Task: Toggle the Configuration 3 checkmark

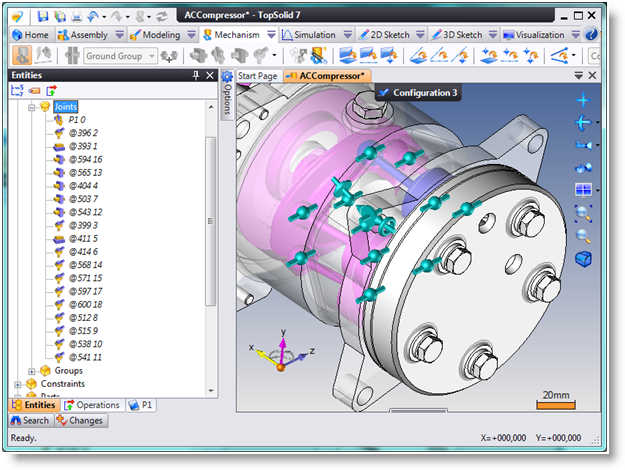Action: (x=383, y=93)
